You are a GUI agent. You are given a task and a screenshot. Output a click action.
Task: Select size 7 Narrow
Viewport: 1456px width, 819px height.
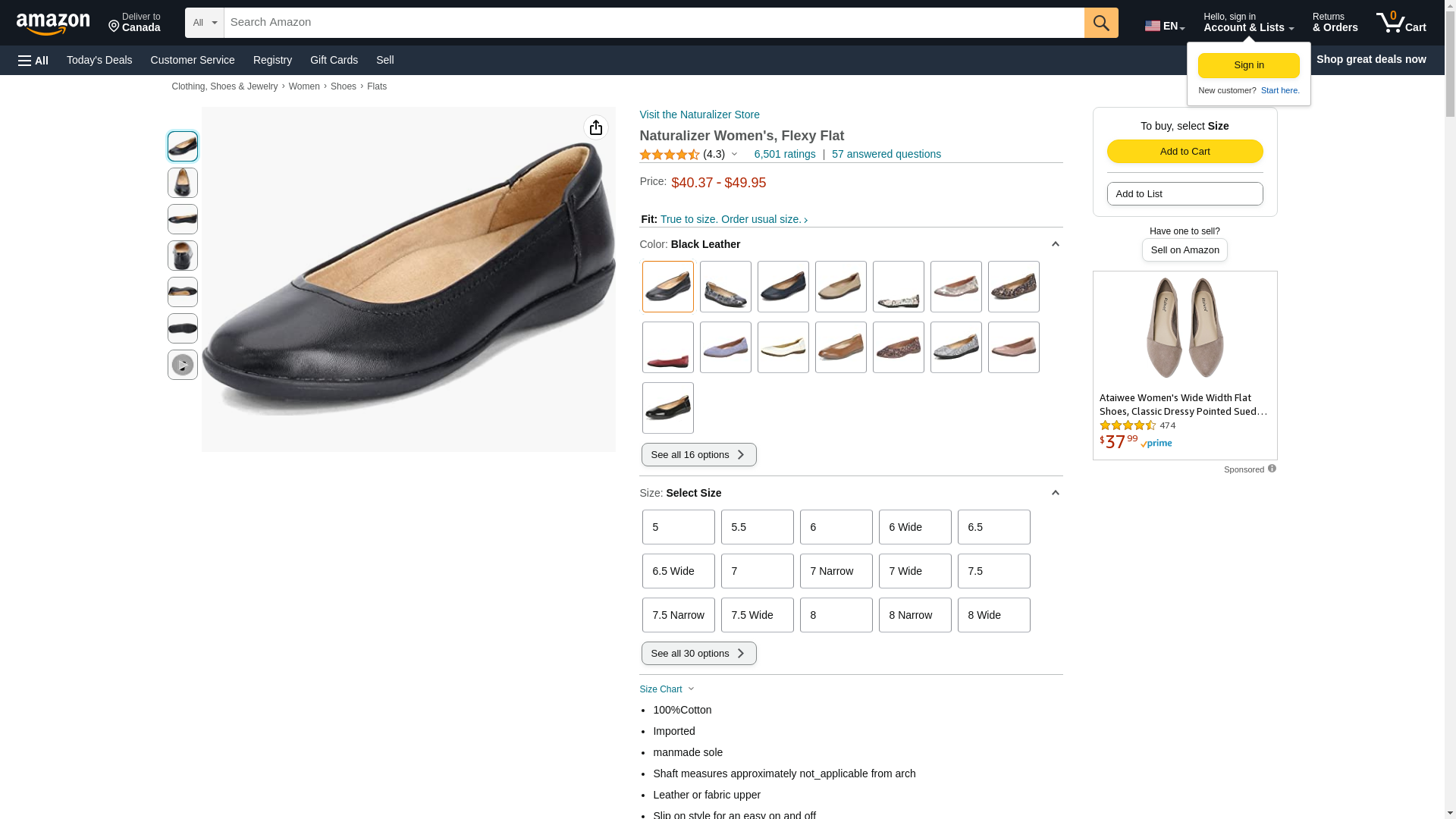click(x=836, y=571)
